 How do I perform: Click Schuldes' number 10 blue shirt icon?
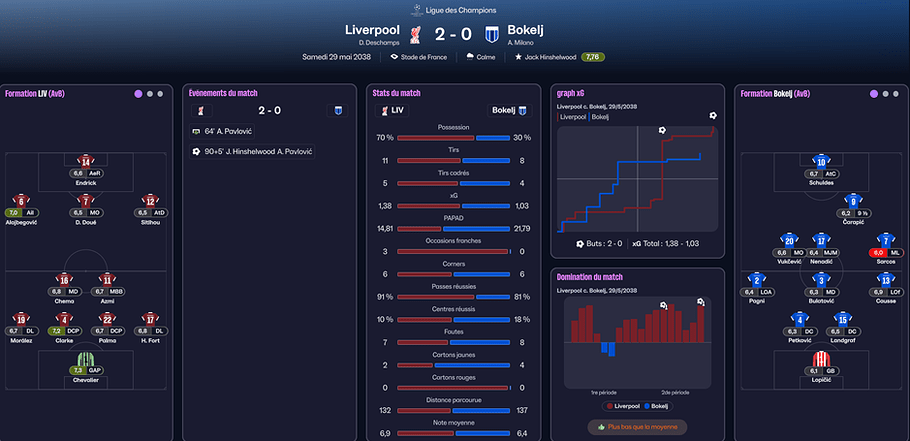click(x=820, y=161)
